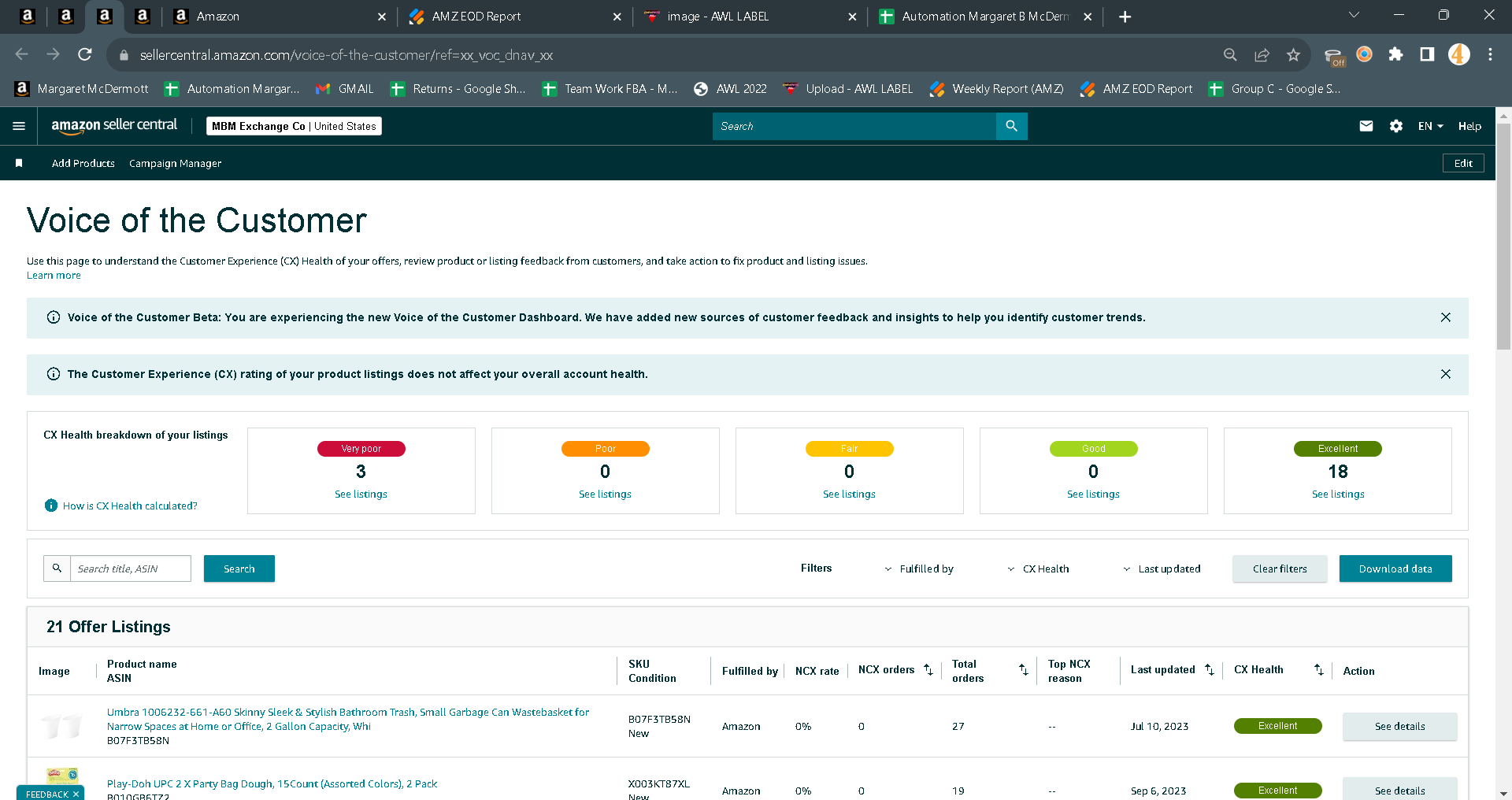Switch to the image - AWL LABEL tab

[x=748, y=17]
